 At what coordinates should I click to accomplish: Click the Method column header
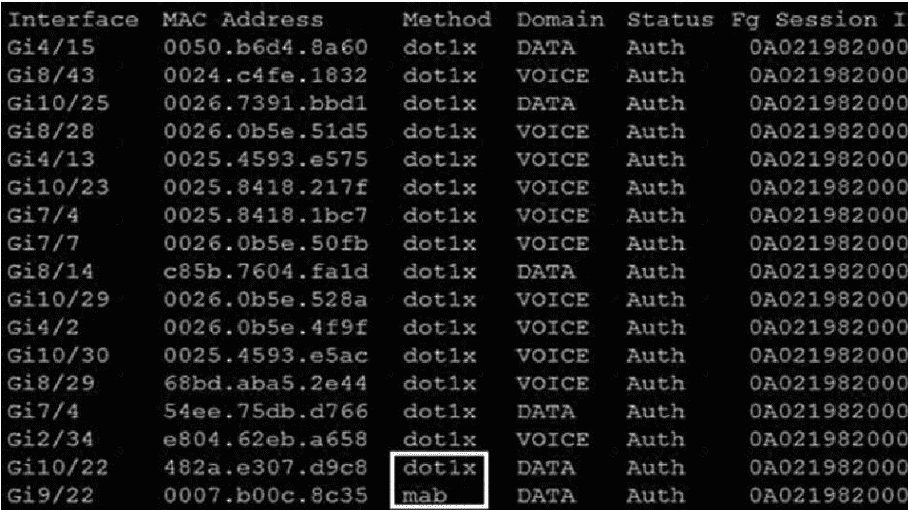pyautogui.click(x=447, y=20)
